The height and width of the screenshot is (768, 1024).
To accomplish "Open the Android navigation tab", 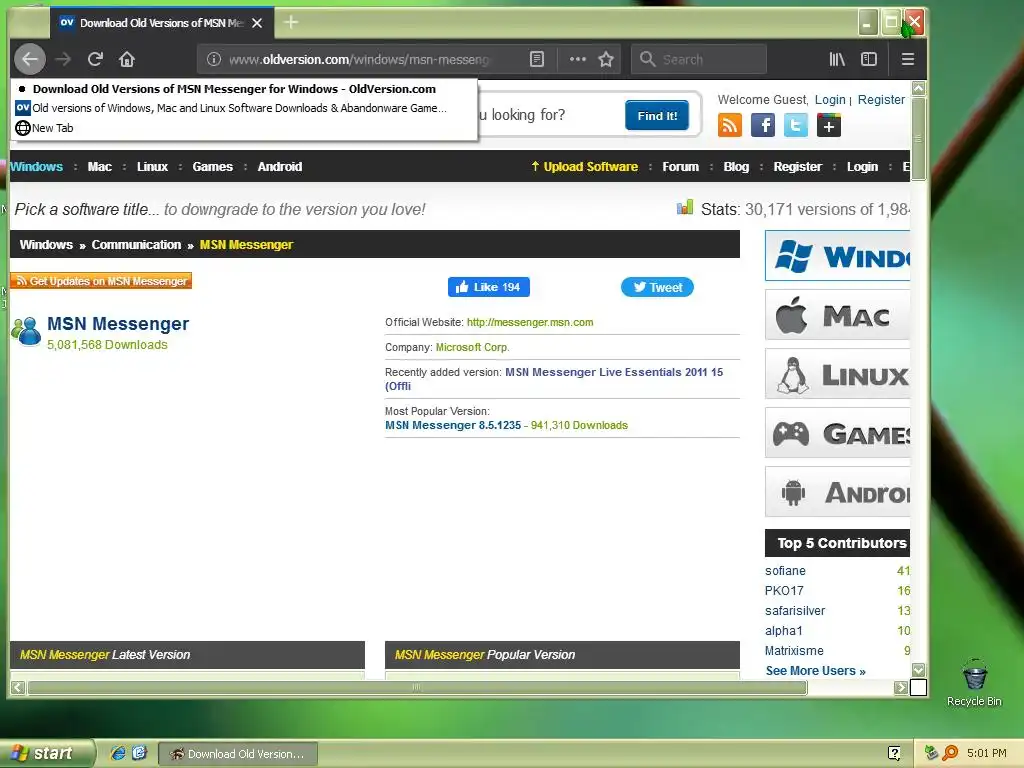I will coord(280,167).
